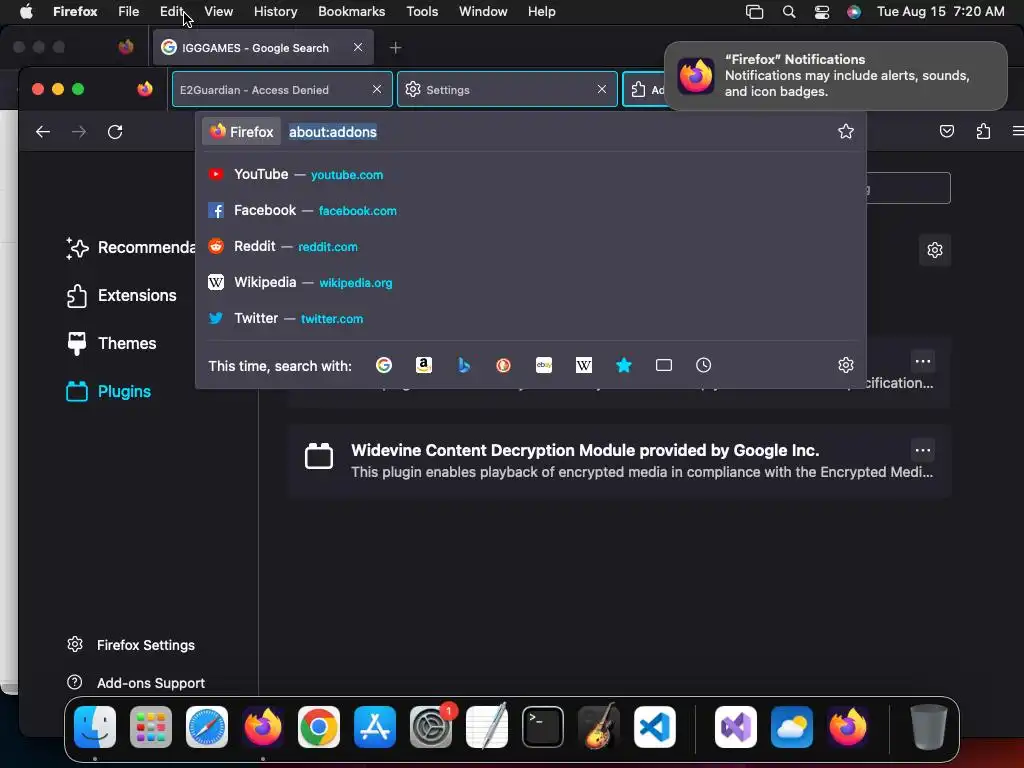The image size is (1024, 768).
Task: Open the View menu
Action: tap(218, 11)
